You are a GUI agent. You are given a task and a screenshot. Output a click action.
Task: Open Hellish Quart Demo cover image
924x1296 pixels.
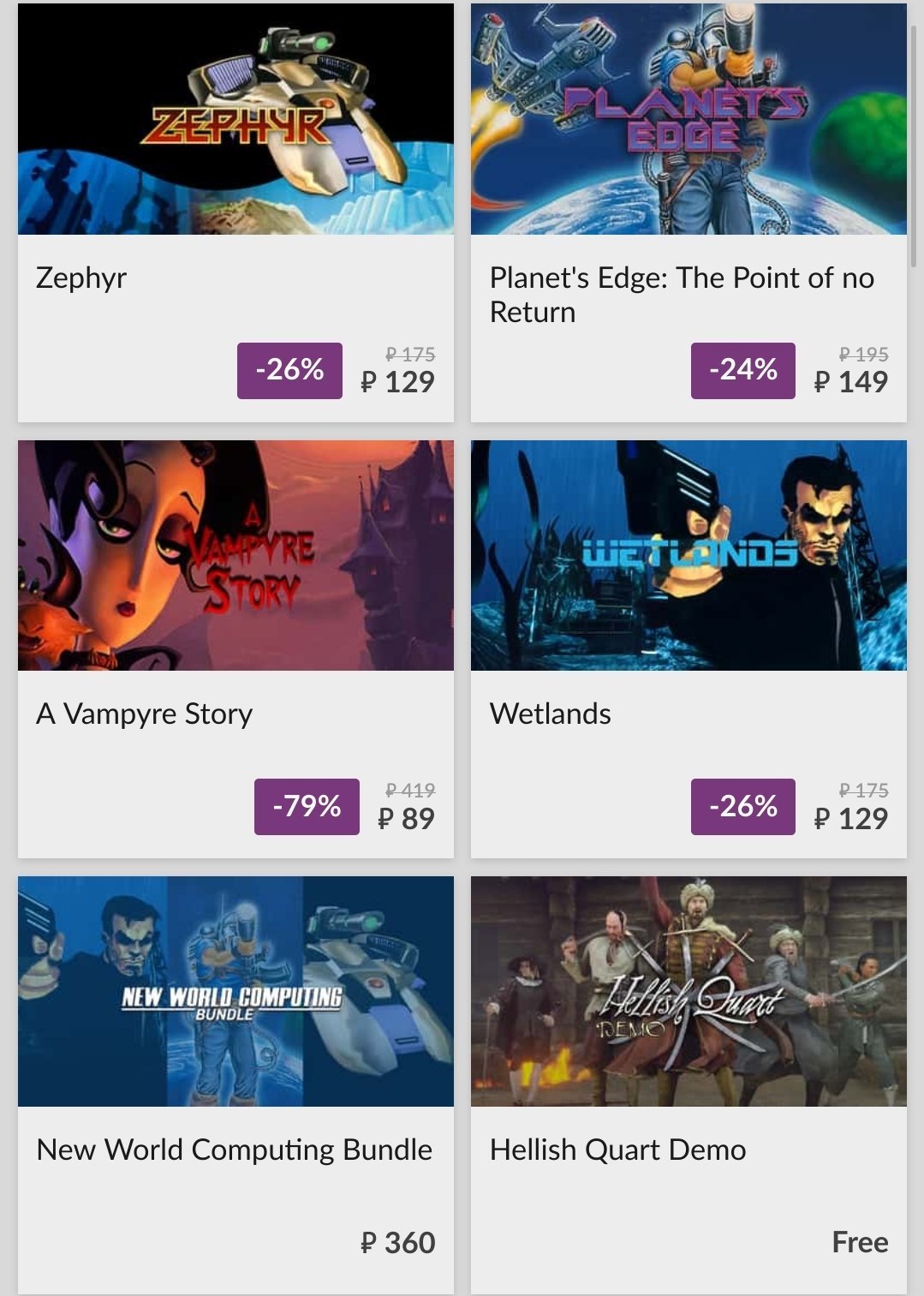tap(689, 991)
